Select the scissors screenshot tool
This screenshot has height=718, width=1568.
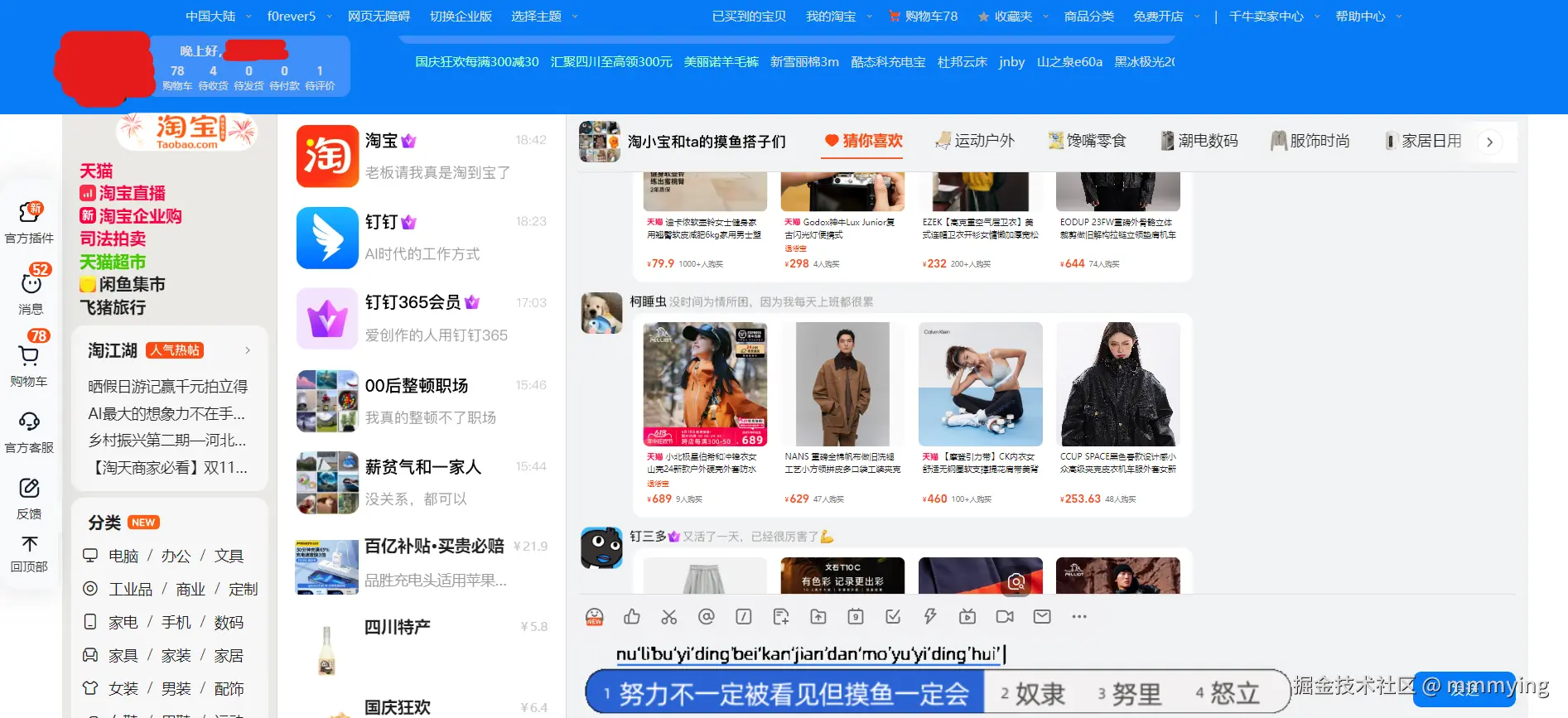669,616
